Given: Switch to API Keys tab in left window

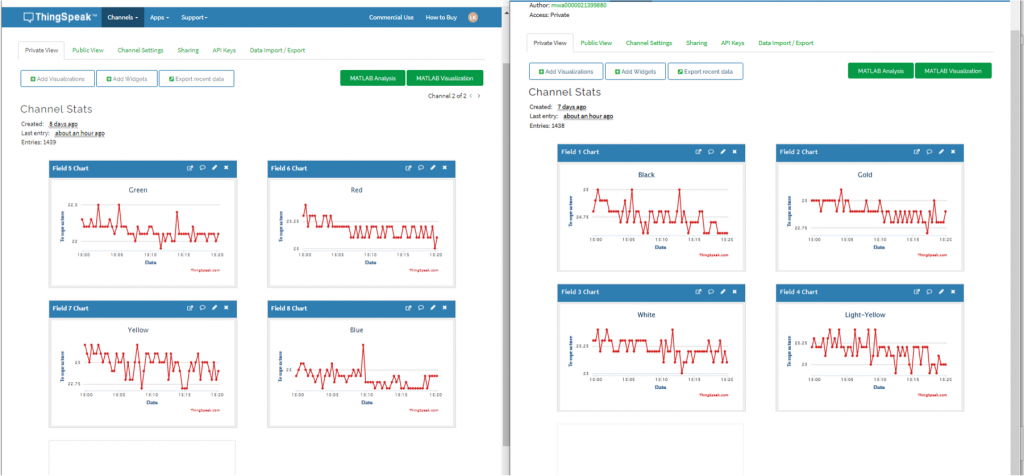Looking at the screenshot, I should (x=224, y=50).
